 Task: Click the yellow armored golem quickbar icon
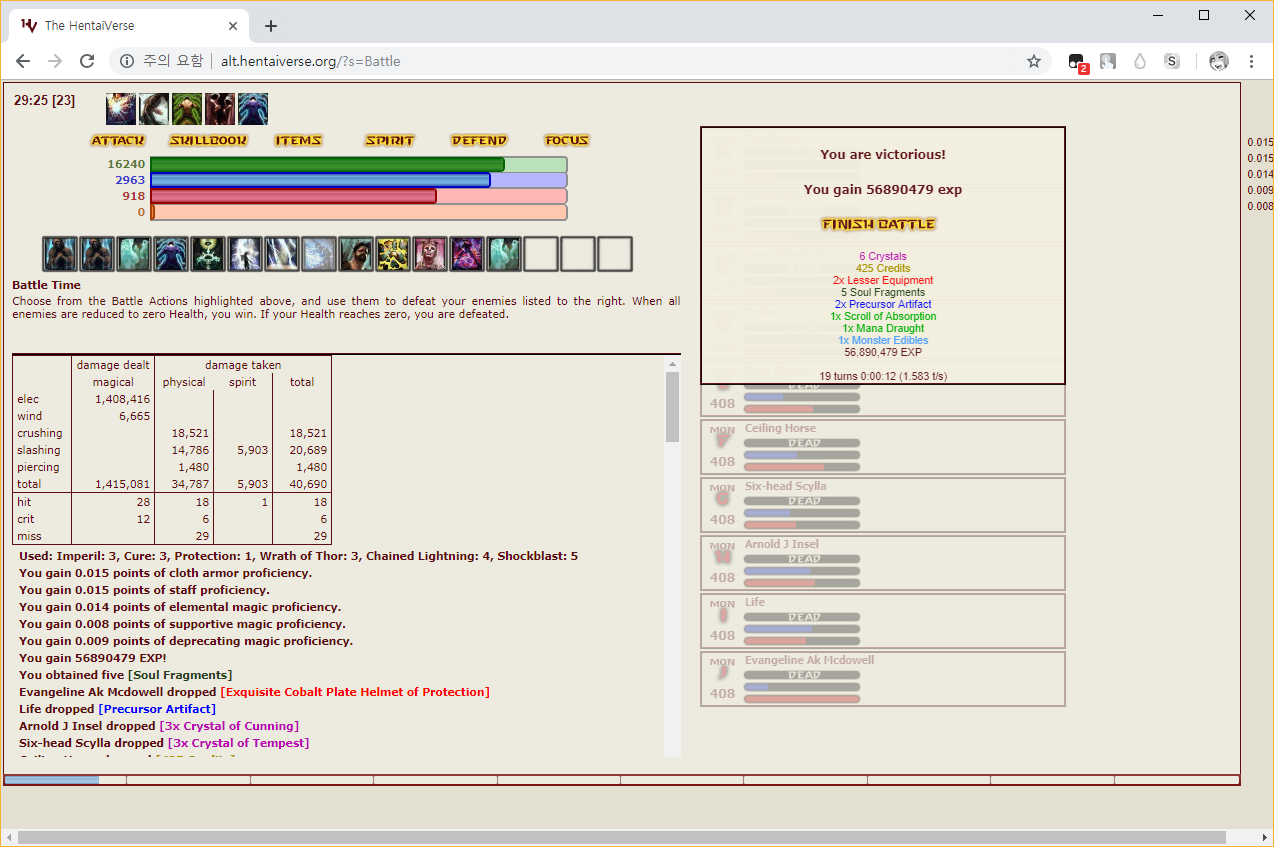point(393,254)
